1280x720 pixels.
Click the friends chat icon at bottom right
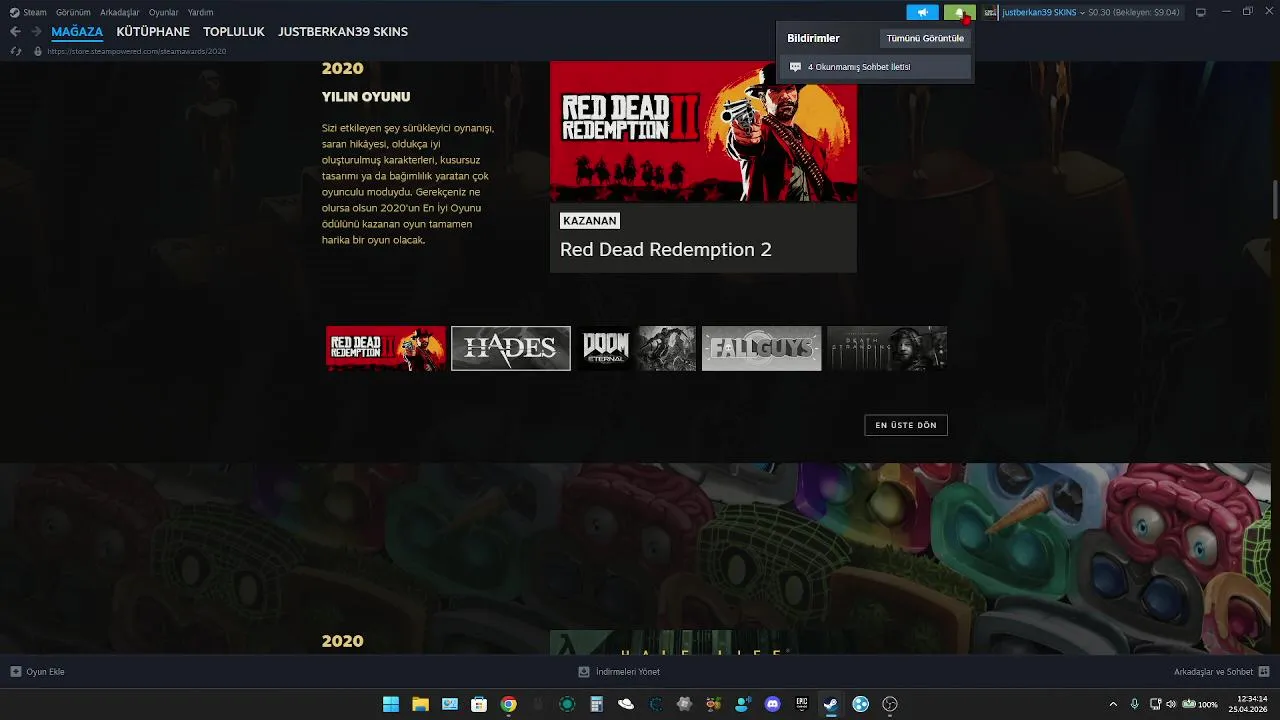tap(1263, 672)
